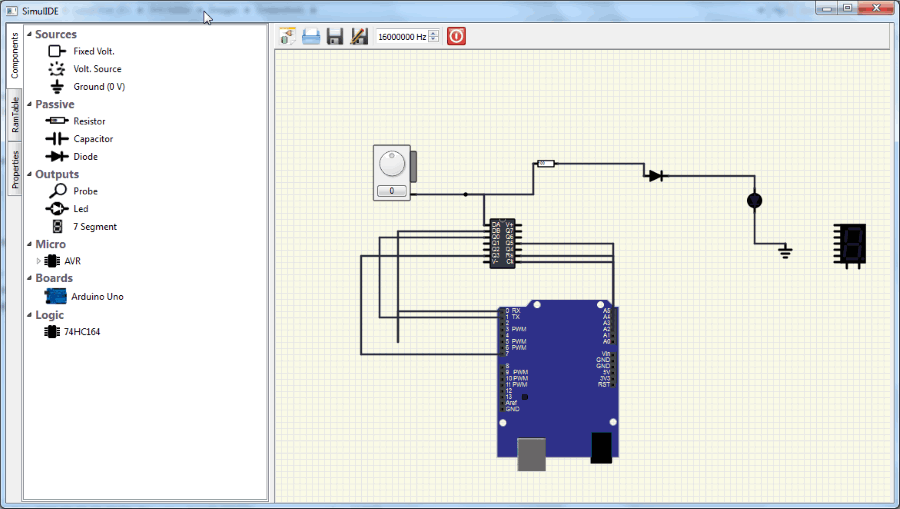Image resolution: width=900 pixels, height=509 pixels.
Task: Click the 16000000 Hz frequency field
Action: [402, 37]
